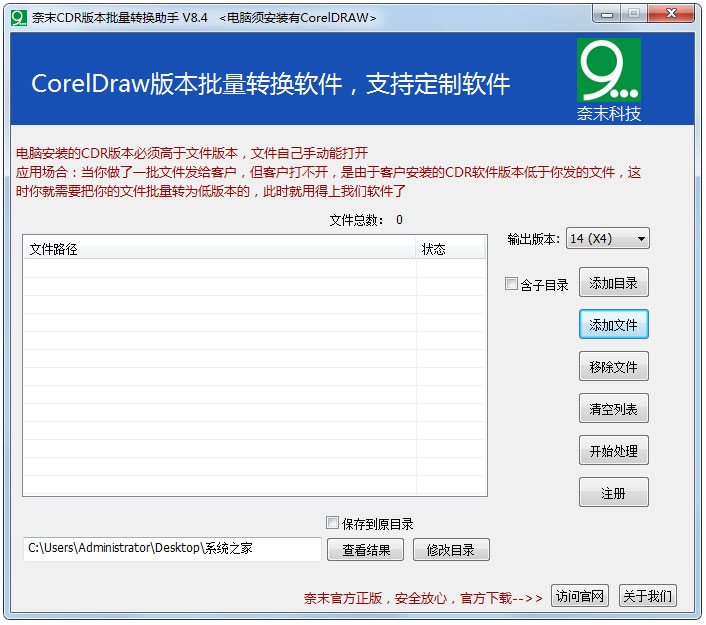
Task: Start conversion with 开始处理
Action: (613, 451)
